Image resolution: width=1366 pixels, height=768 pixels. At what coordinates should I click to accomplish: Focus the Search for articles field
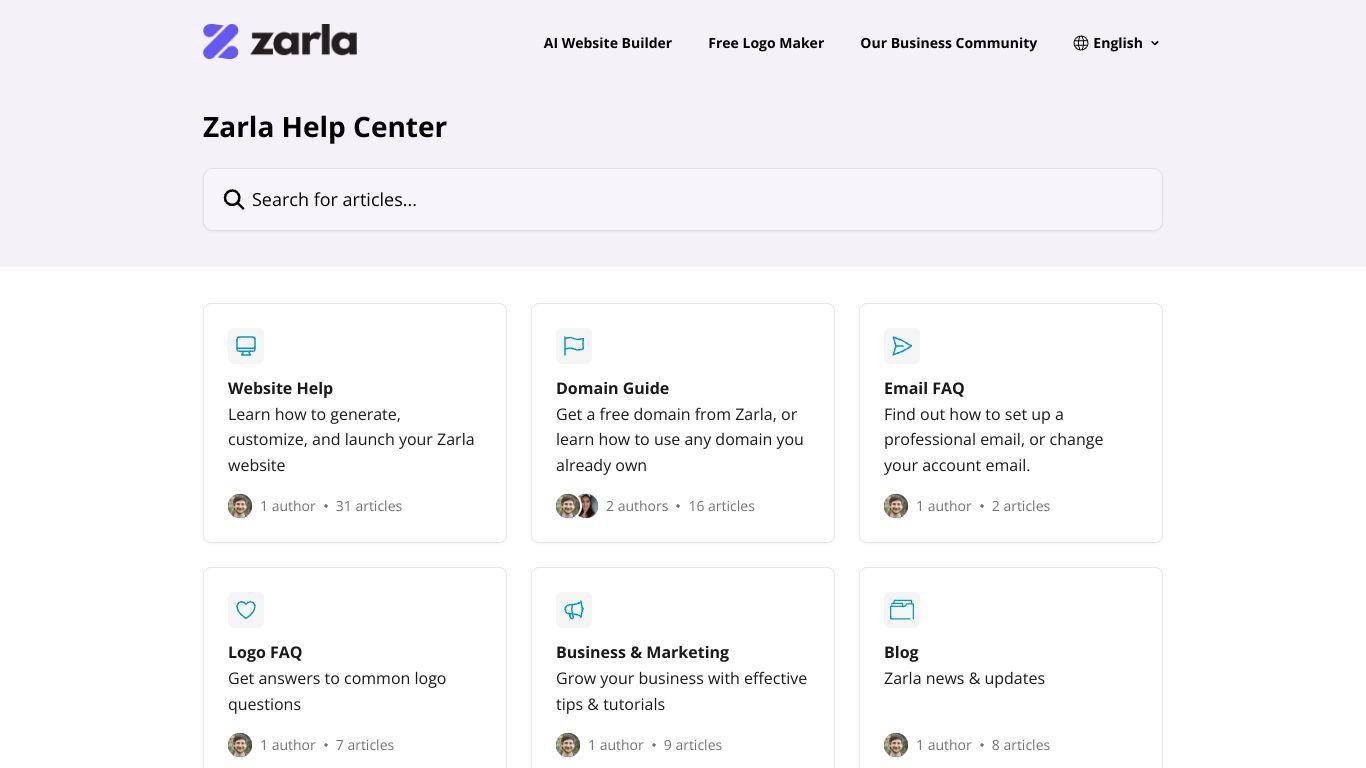683,200
